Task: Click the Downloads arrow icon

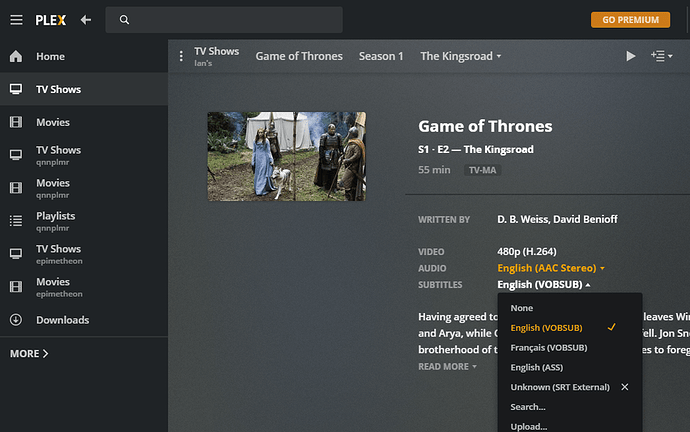Action: [16, 320]
